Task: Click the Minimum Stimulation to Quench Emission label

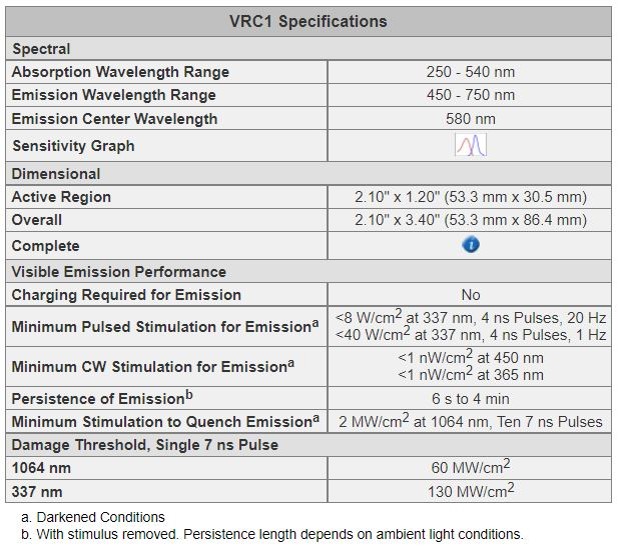Action: pos(166,421)
